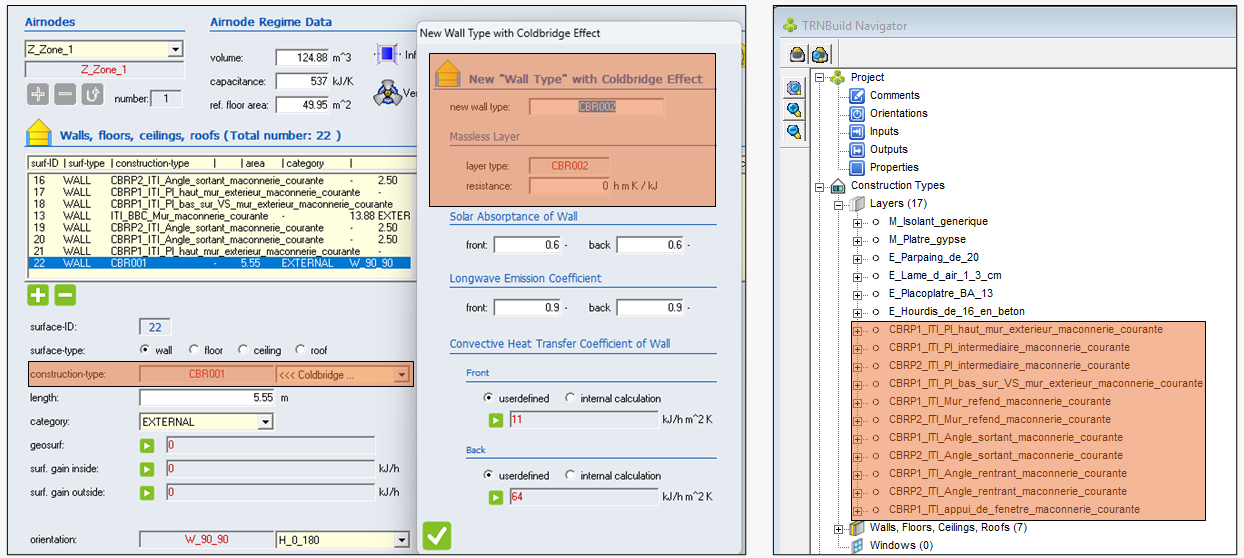Click the green add surface plus button
The height and width of the screenshot is (558, 1244).
[38, 295]
